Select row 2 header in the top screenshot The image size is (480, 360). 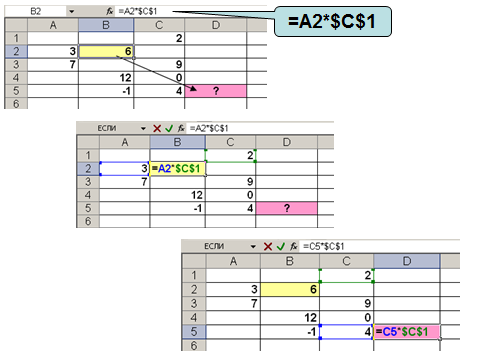point(16,51)
